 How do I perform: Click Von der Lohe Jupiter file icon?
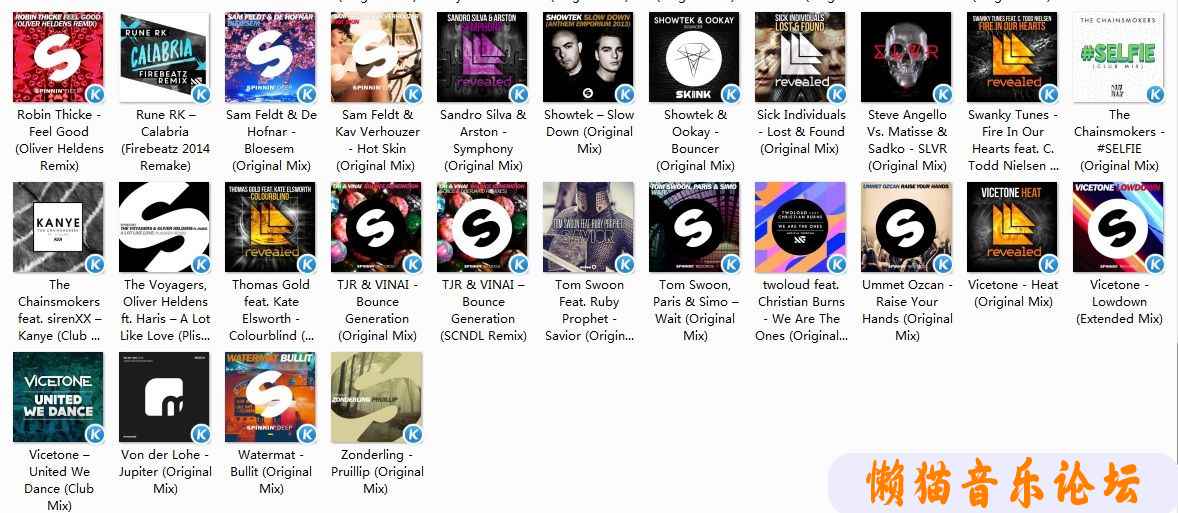click(165, 397)
